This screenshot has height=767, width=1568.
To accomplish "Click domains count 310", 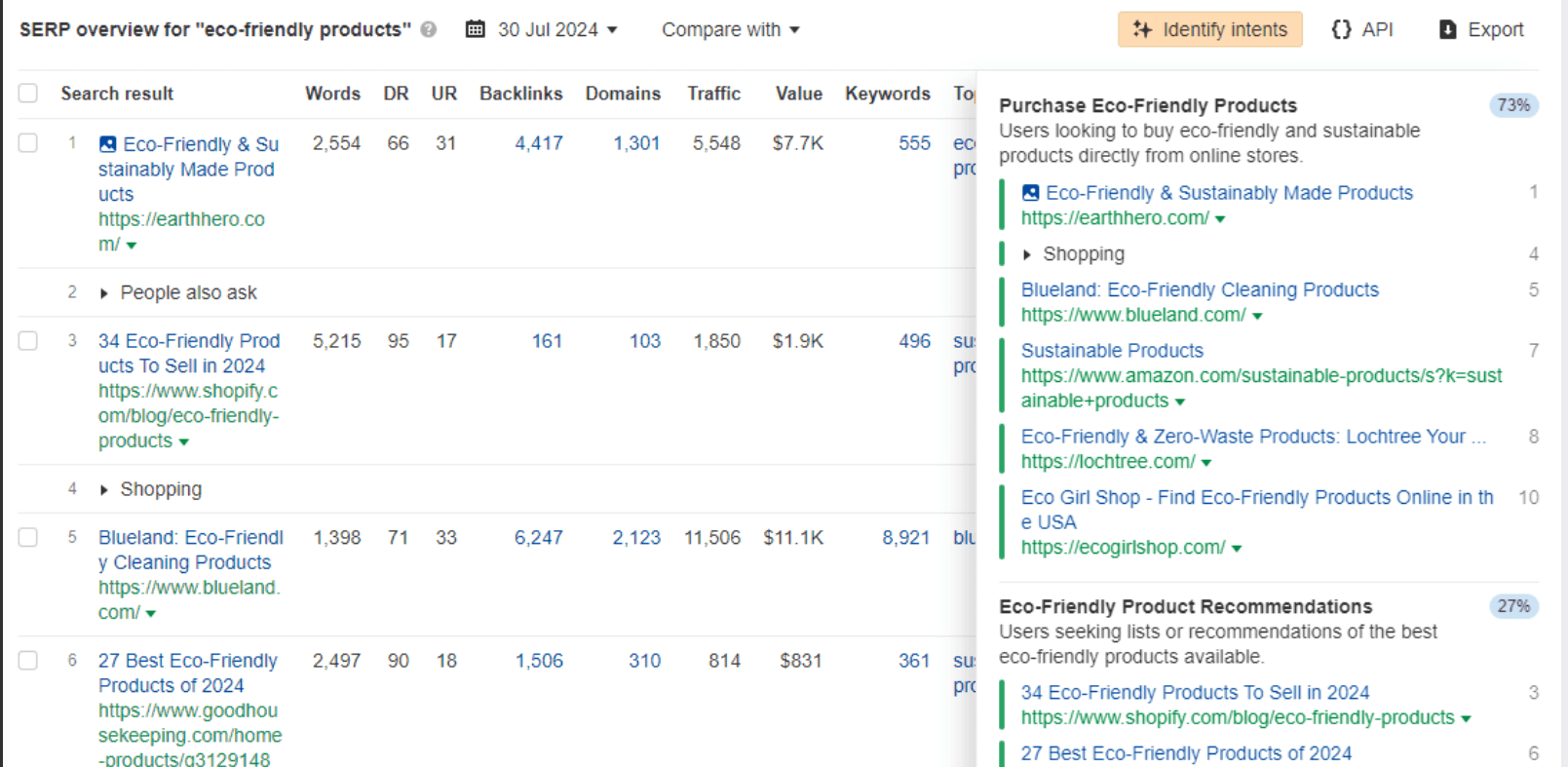I will coord(644,660).
